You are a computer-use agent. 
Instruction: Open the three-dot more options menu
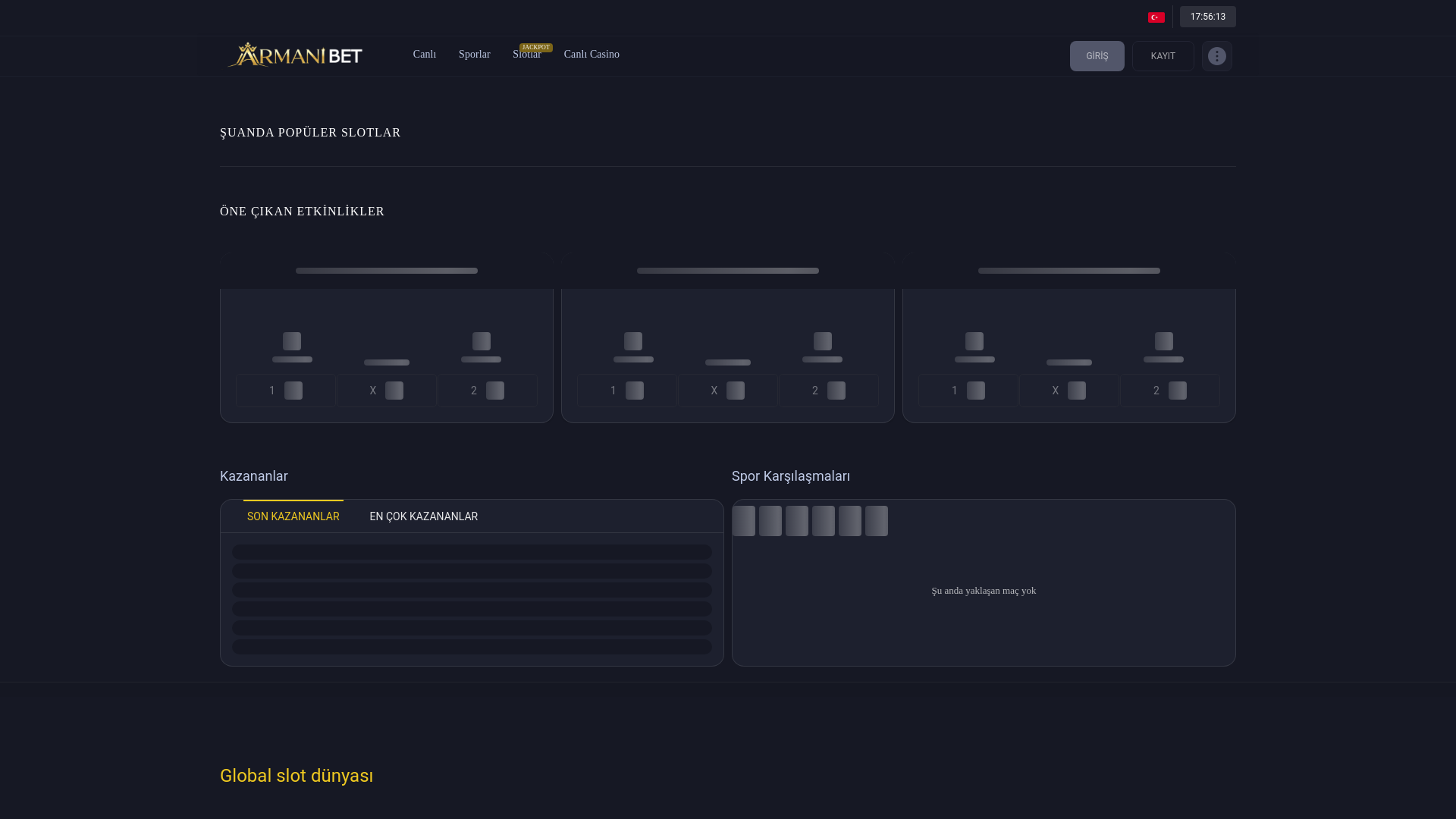1216,56
